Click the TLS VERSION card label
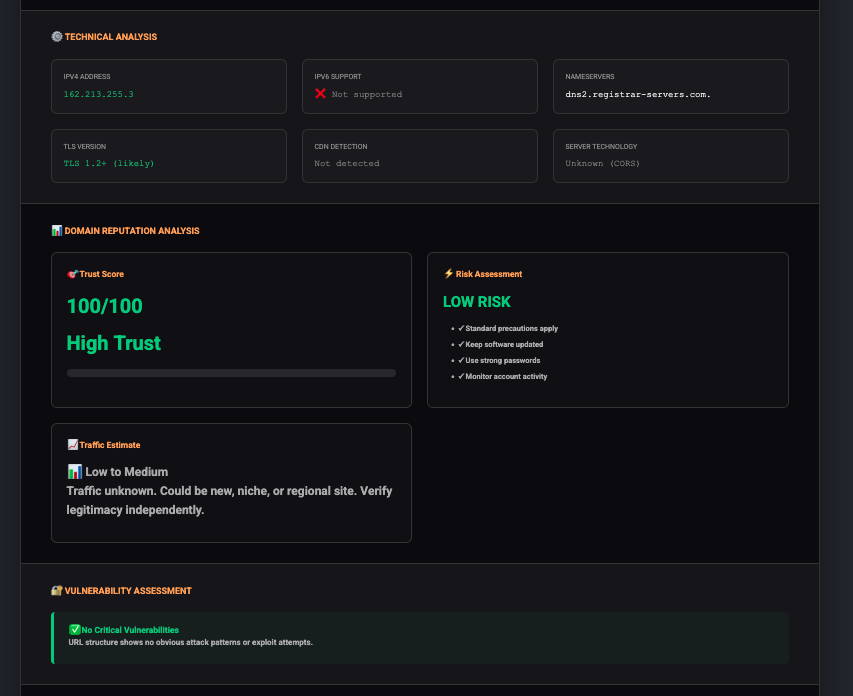 point(85,146)
